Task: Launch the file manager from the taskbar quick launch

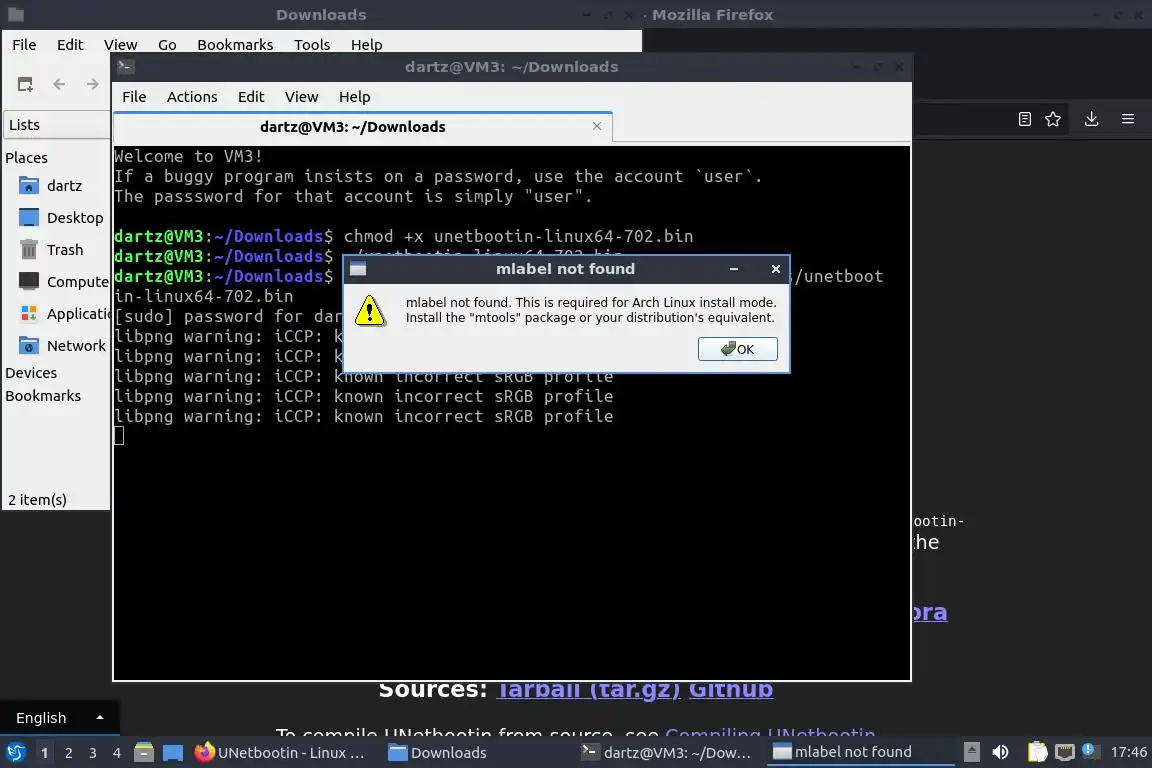Action: [144, 753]
